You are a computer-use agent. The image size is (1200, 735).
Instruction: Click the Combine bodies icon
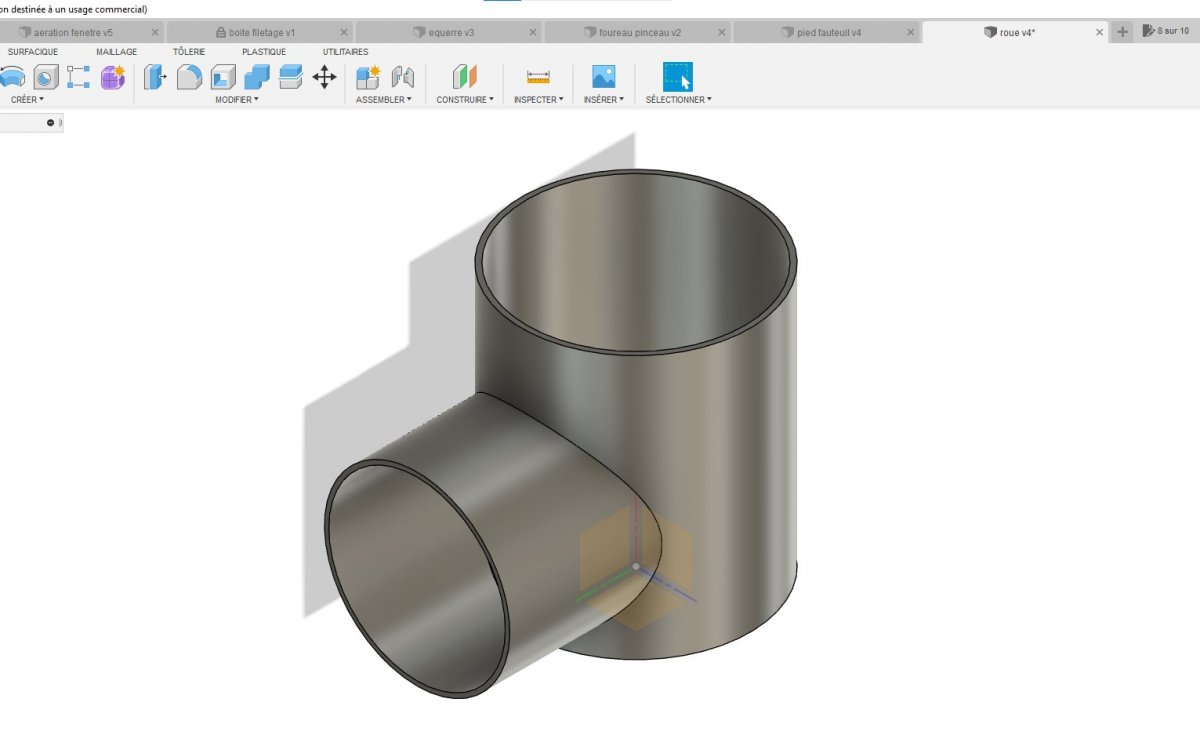pos(257,77)
